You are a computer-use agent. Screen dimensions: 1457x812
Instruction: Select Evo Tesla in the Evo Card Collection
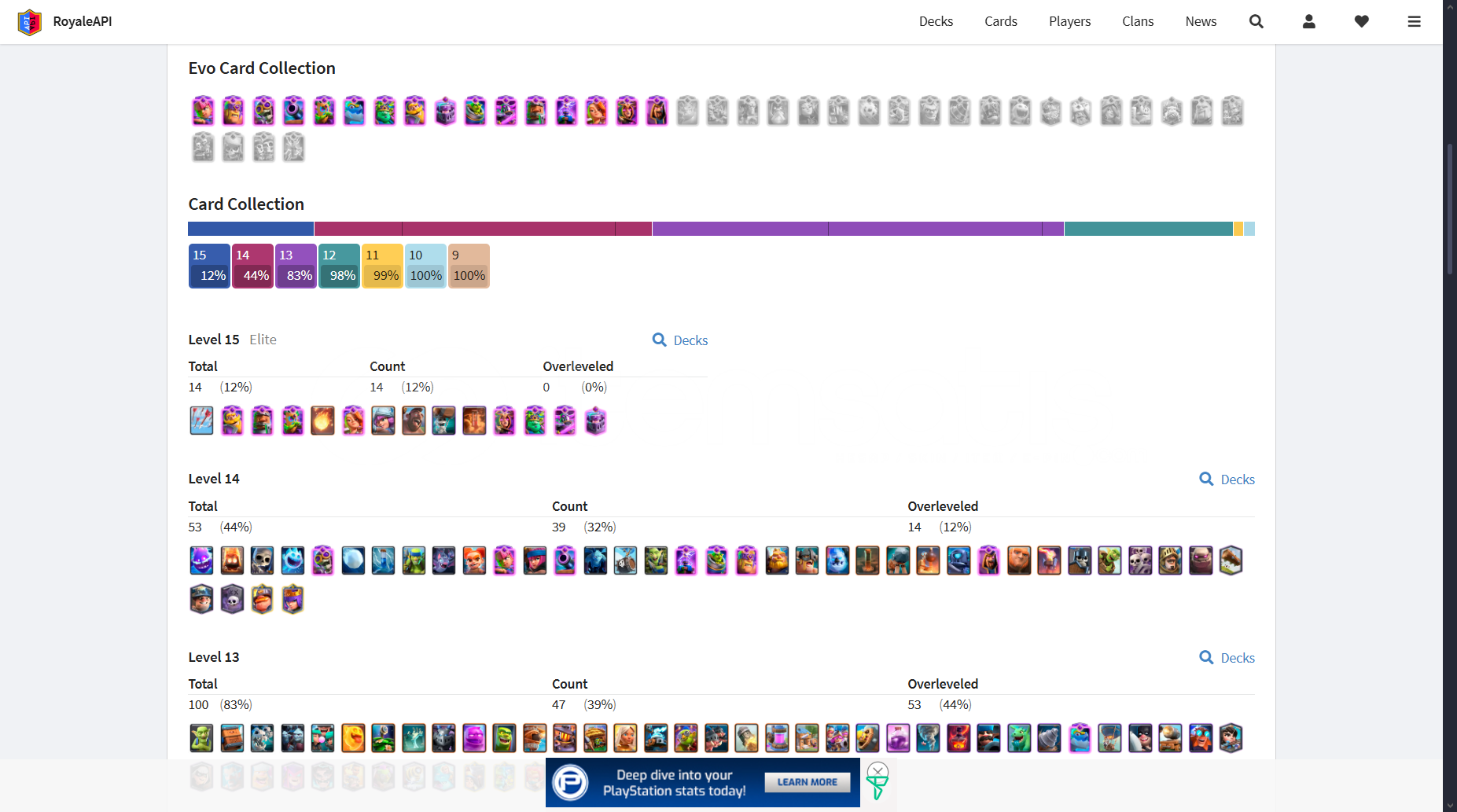point(566,111)
